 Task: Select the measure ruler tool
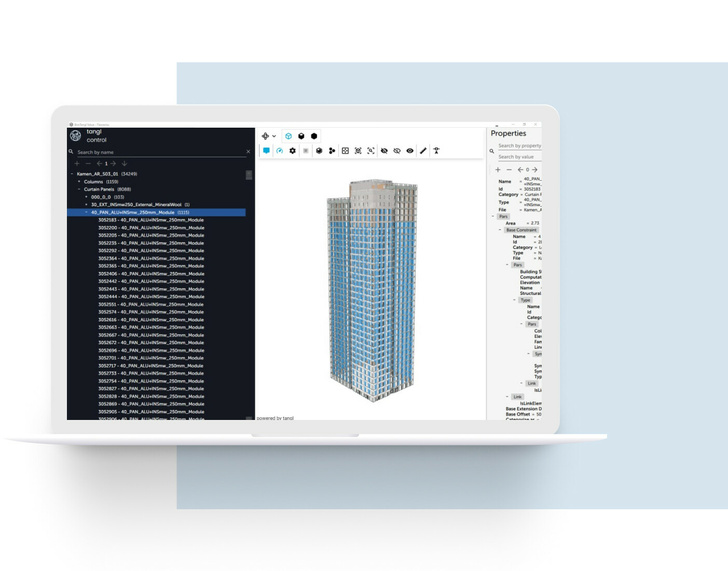pyautogui.click(x=423, y=151)
